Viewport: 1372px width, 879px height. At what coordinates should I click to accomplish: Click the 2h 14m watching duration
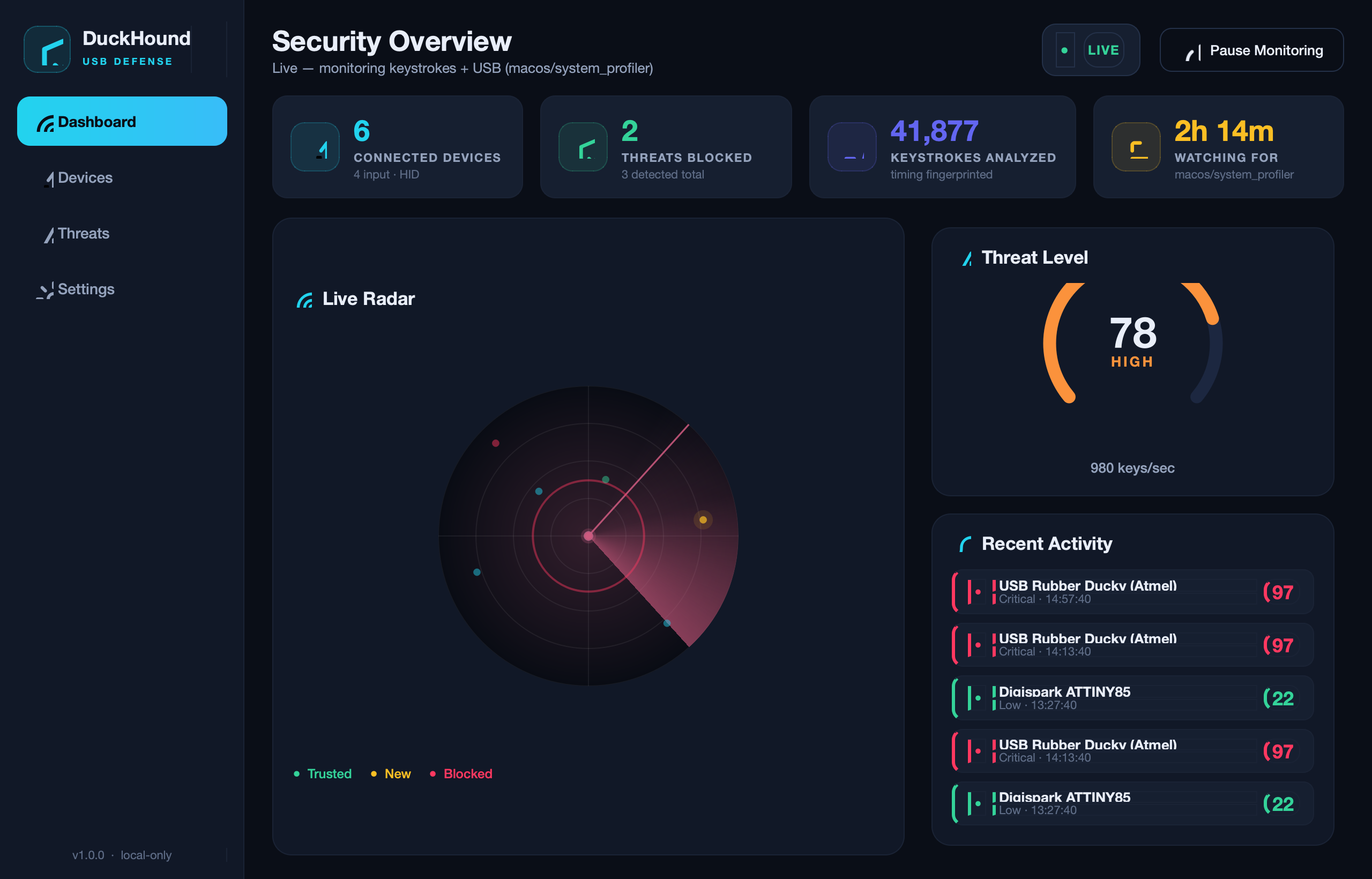[1224, 131]
